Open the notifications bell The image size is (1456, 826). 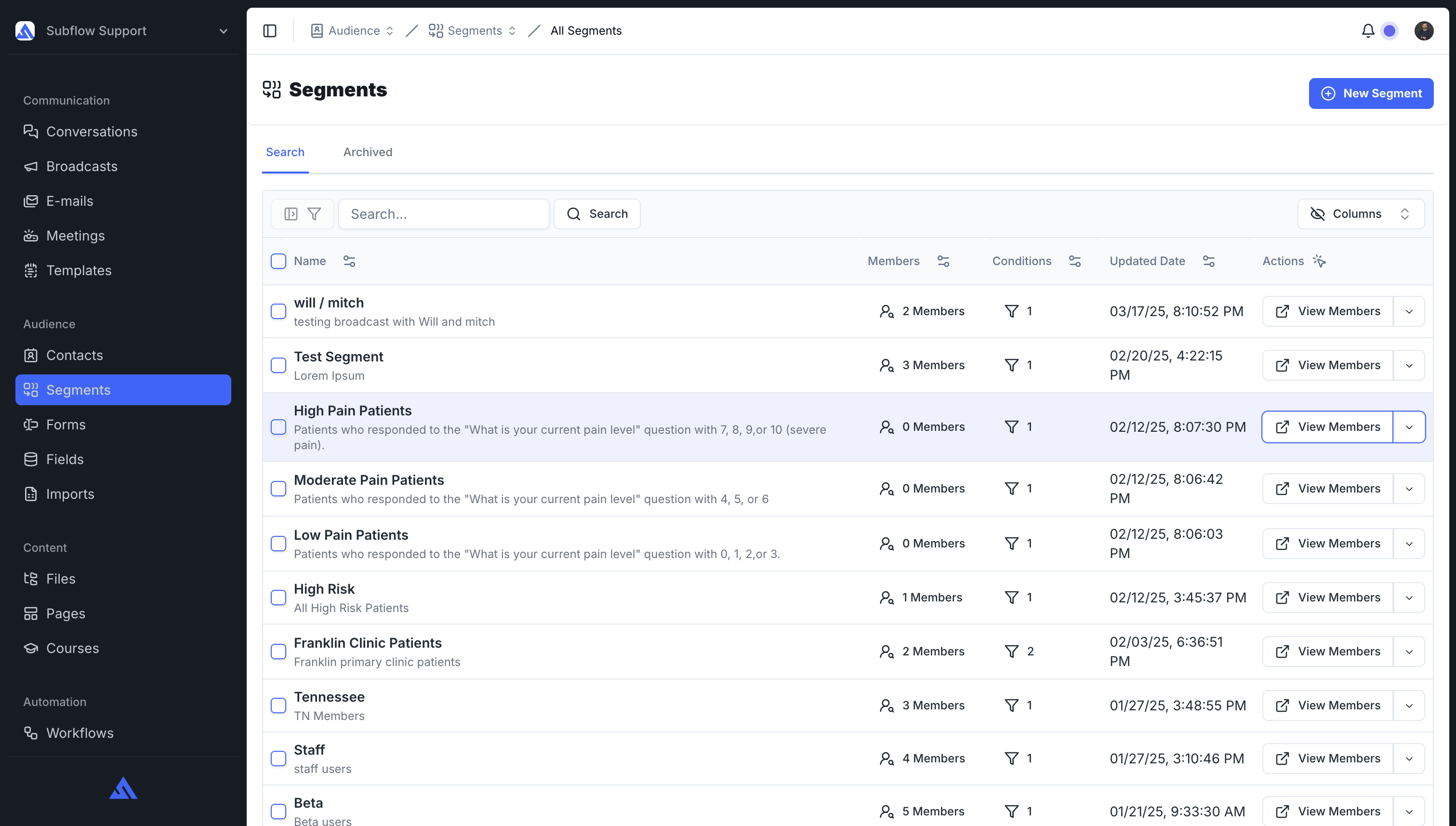click(1367, 31)
